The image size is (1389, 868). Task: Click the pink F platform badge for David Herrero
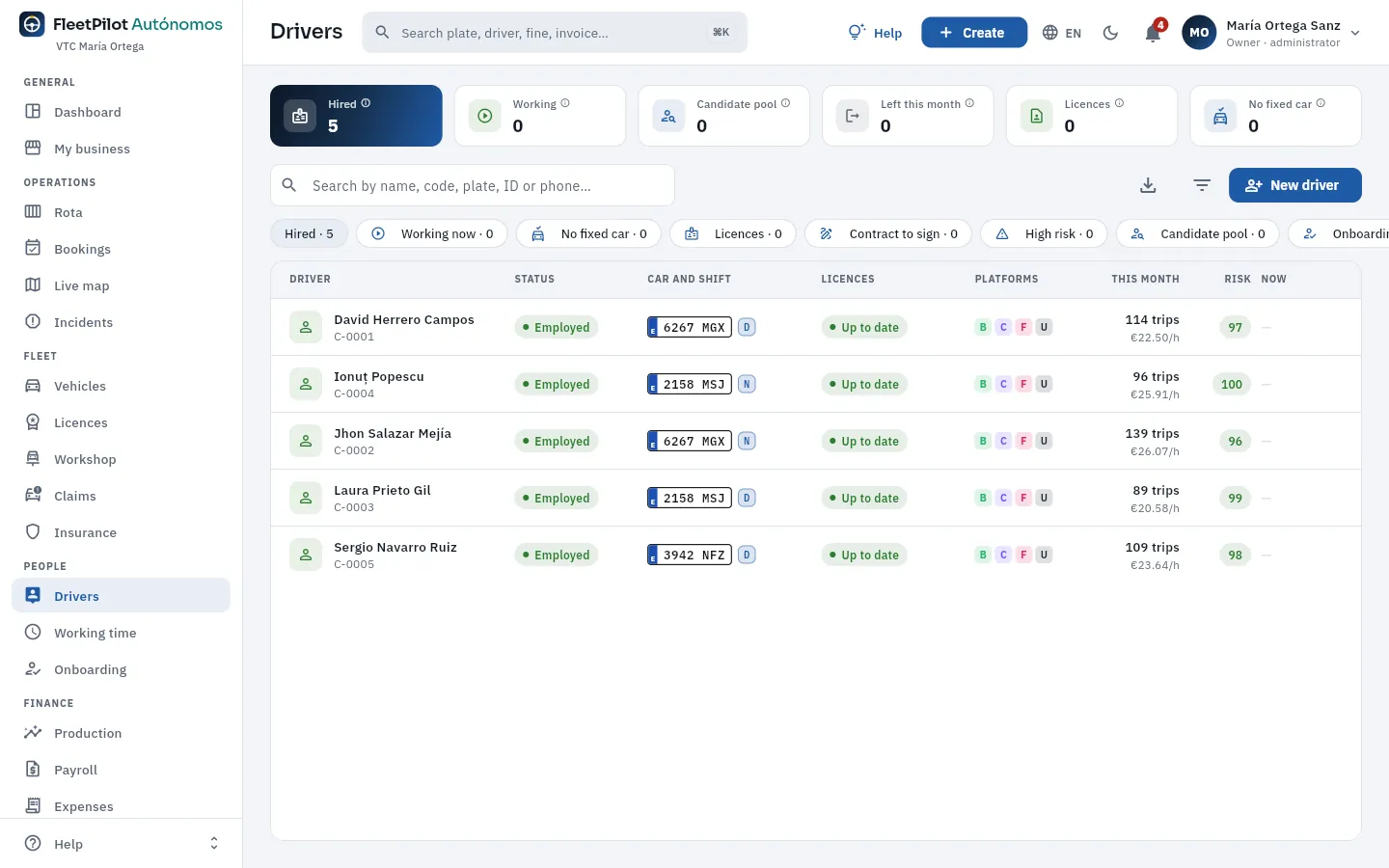[1023, 327]
